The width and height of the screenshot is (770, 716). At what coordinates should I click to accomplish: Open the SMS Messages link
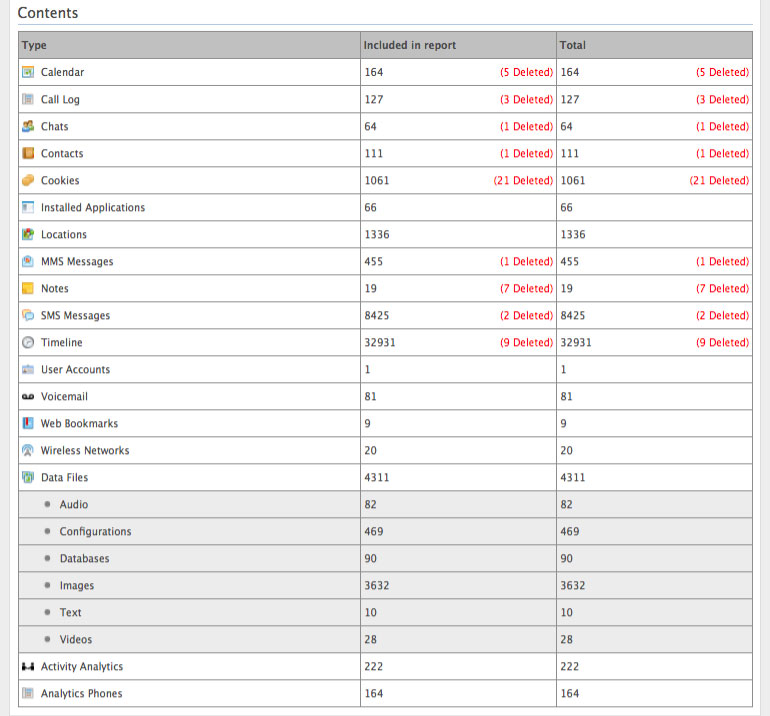75,316
